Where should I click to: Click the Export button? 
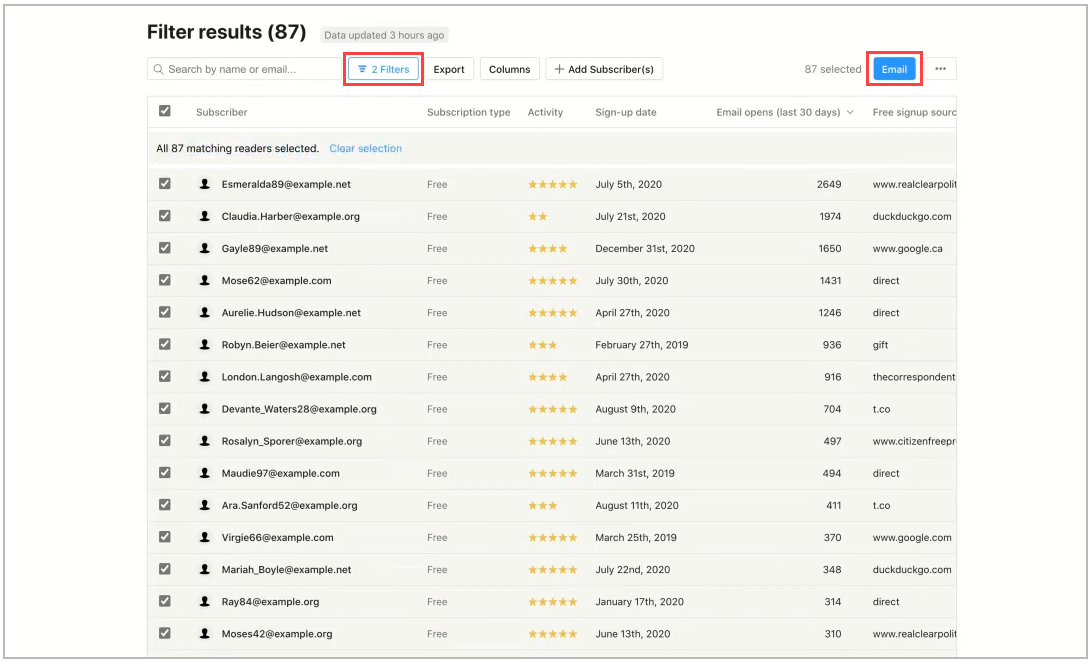[449, 69]
